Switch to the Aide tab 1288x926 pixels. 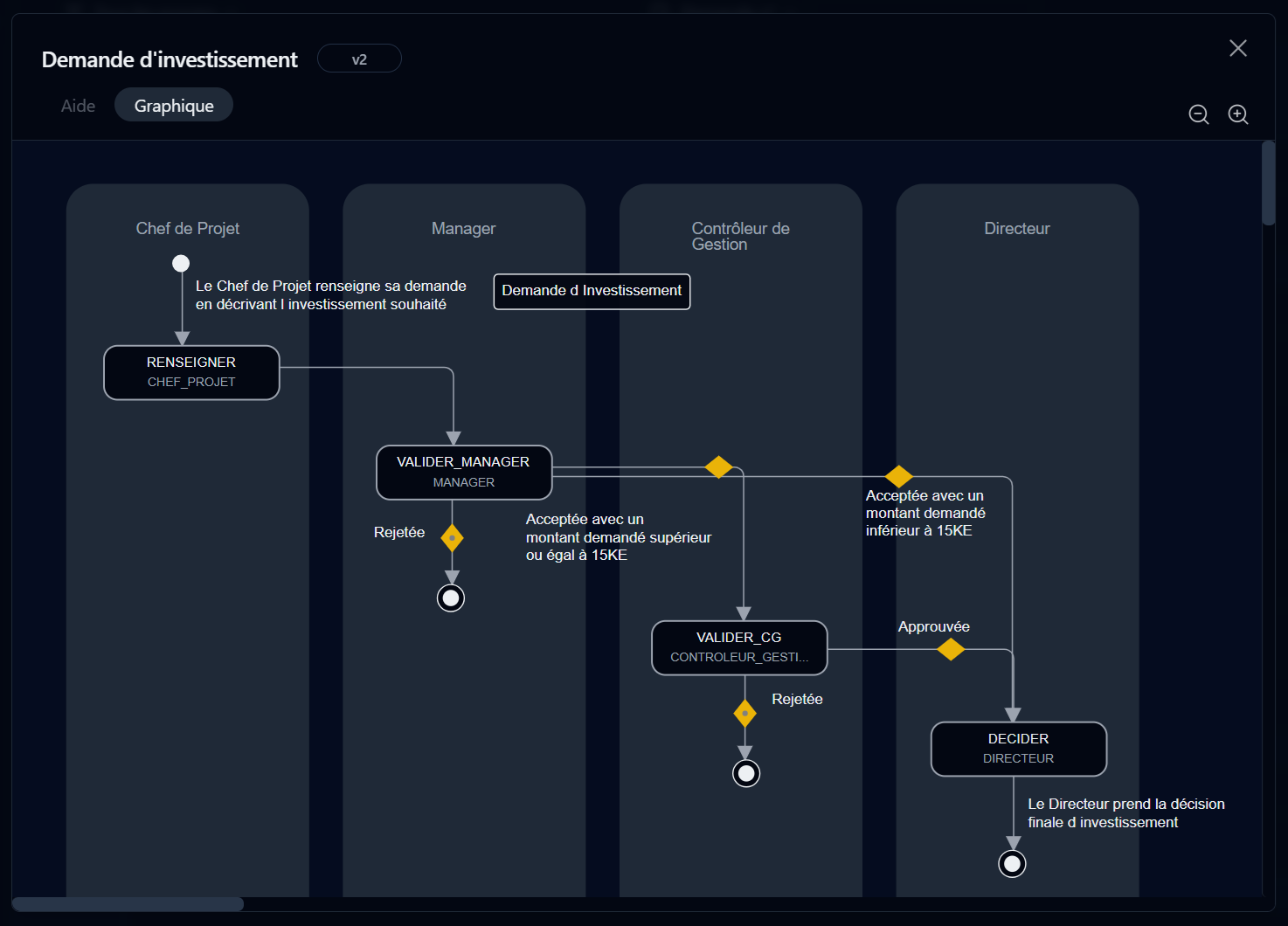coord(78,106)
